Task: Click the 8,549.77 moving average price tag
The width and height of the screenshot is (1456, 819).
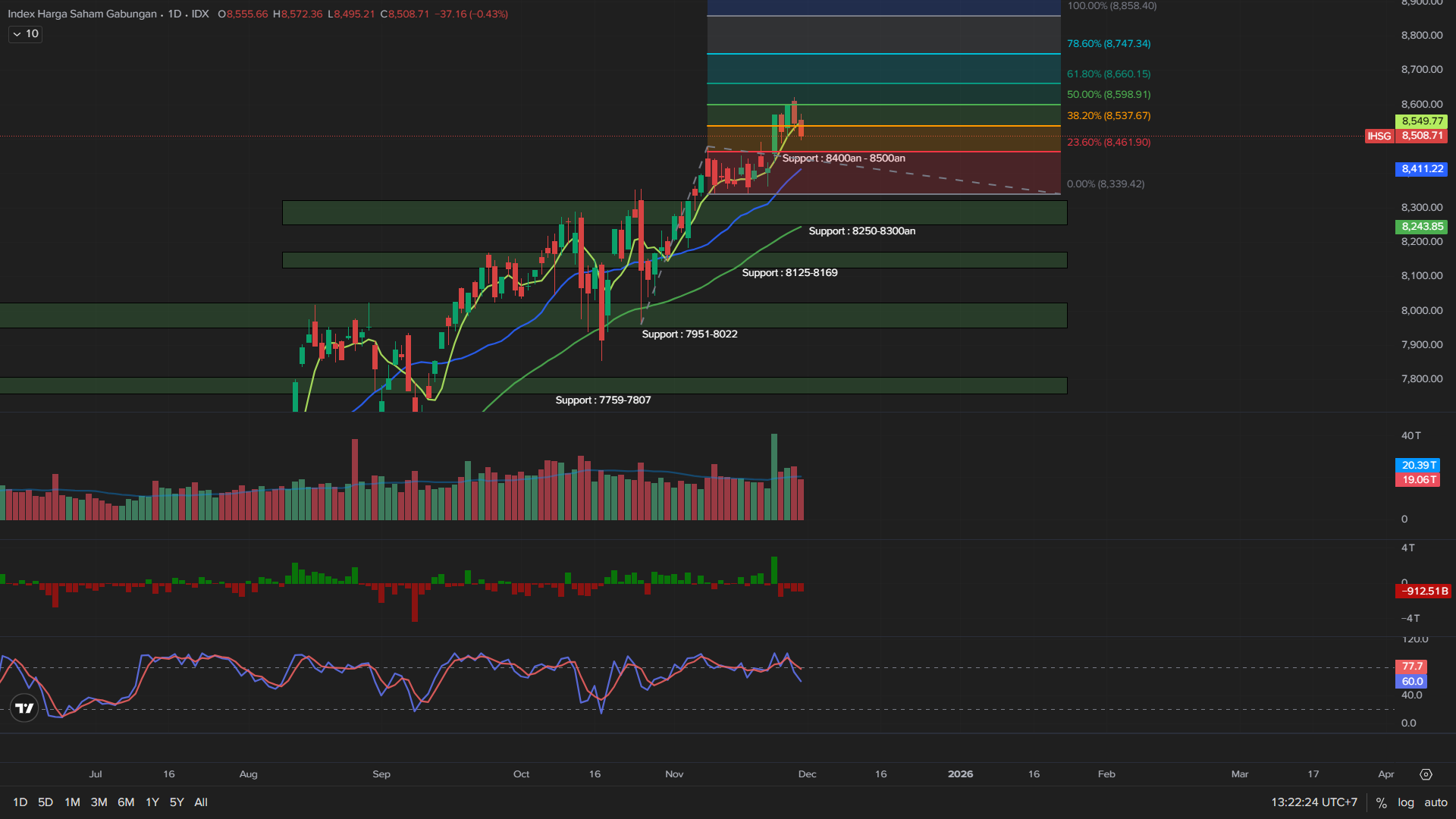Action: pyautogui.click(x=1421, y=121)
